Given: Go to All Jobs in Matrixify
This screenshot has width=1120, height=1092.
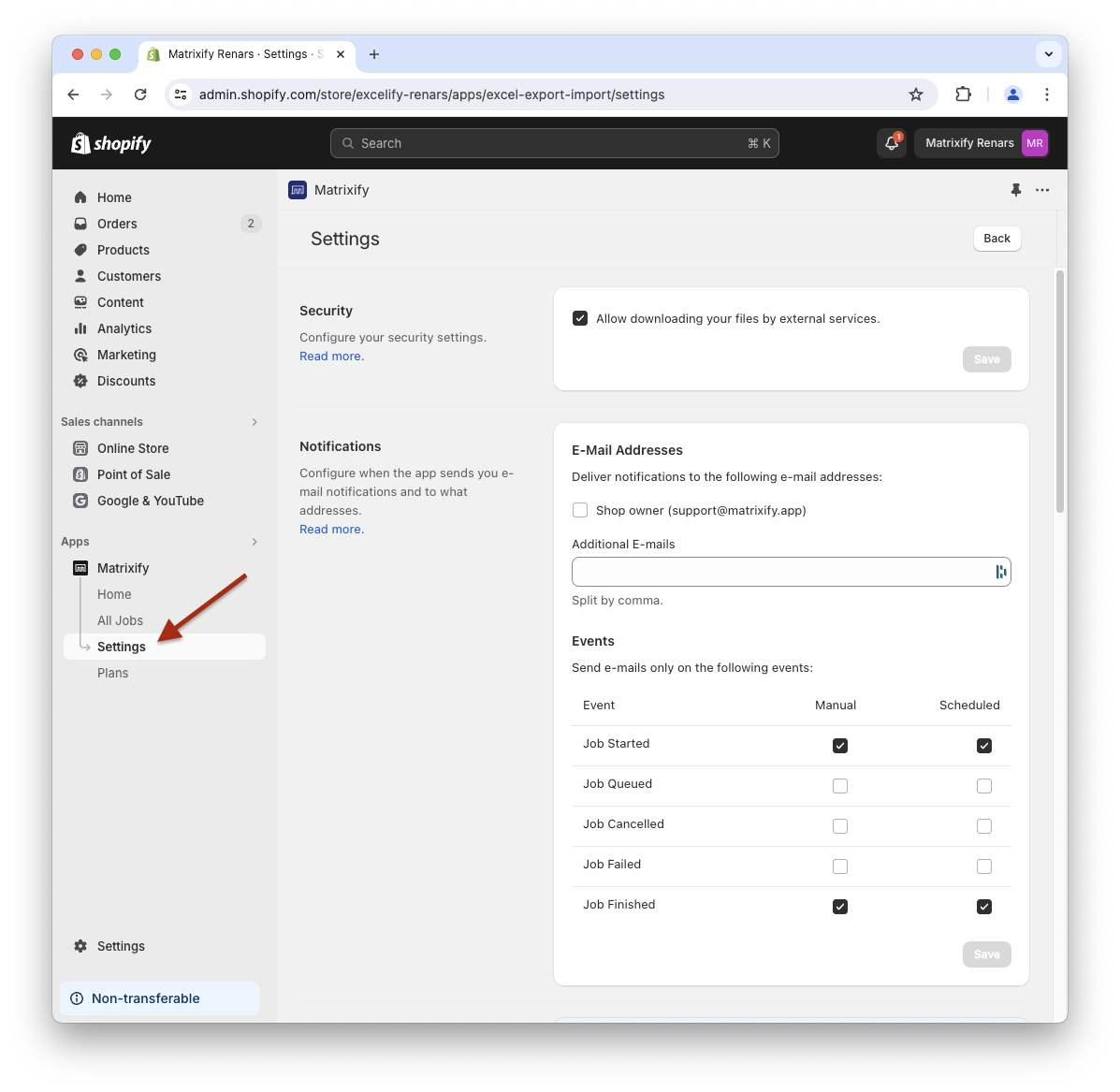Looking at the screenshot, I should (120, 620).
